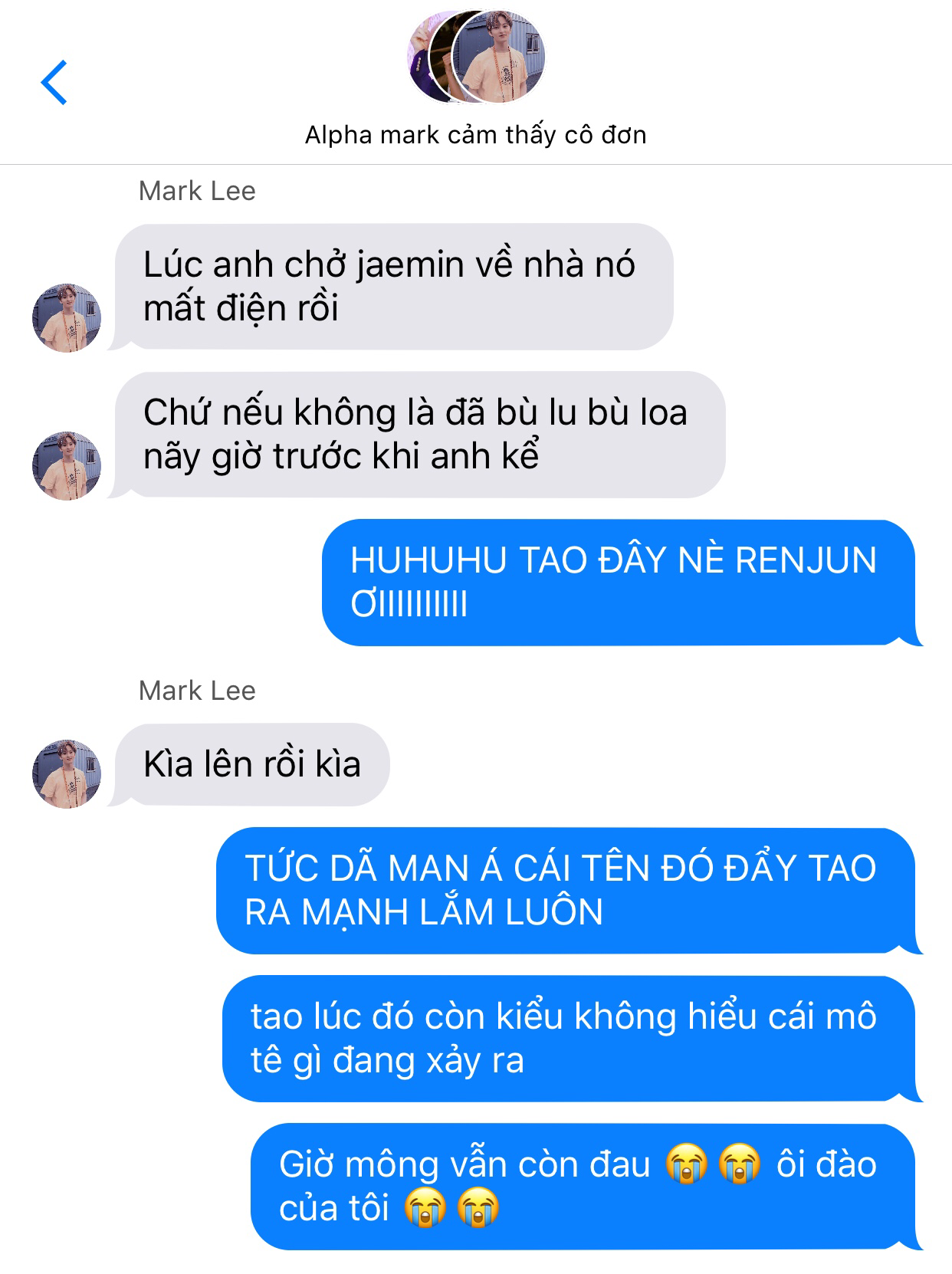Tap the front profile photo in group avatar
The width and height of the screenshot is (952, 1274).
tap(498, 57)
